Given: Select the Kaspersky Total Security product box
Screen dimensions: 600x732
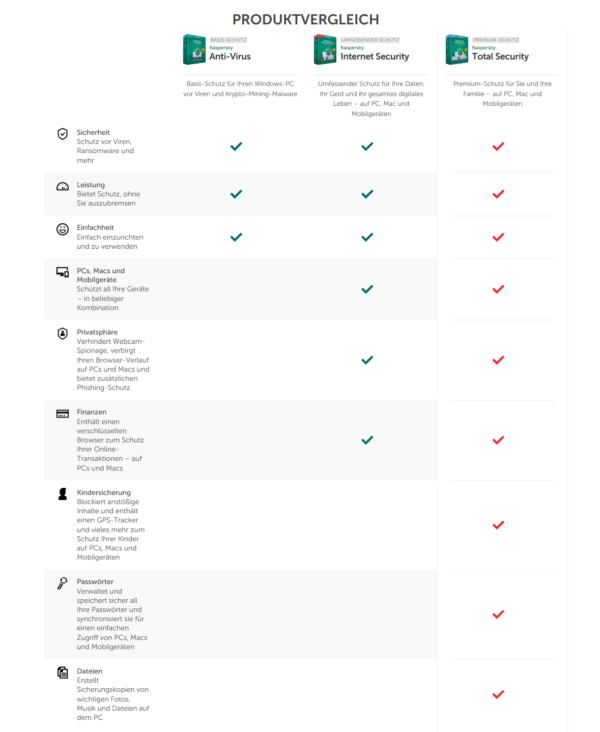Looking at the screenshot, I should [457, 50].
